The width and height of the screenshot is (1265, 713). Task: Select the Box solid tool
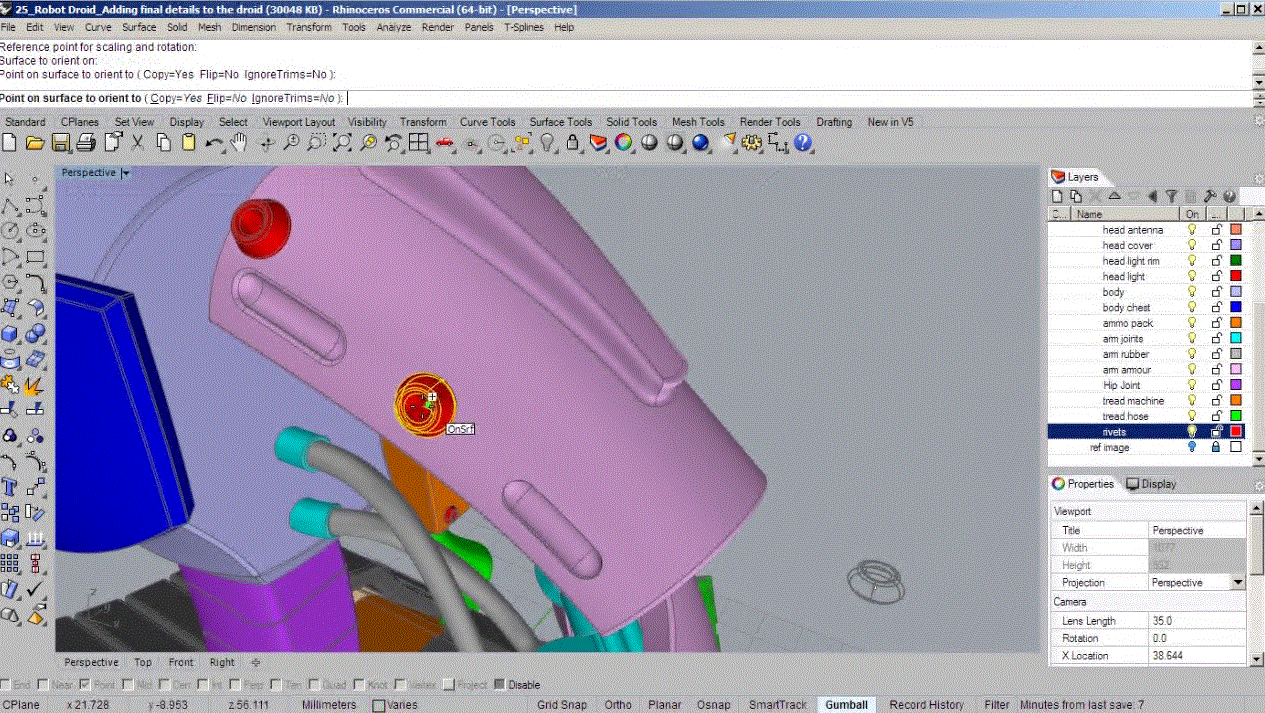pyautogui.click(x=10, y=333)
